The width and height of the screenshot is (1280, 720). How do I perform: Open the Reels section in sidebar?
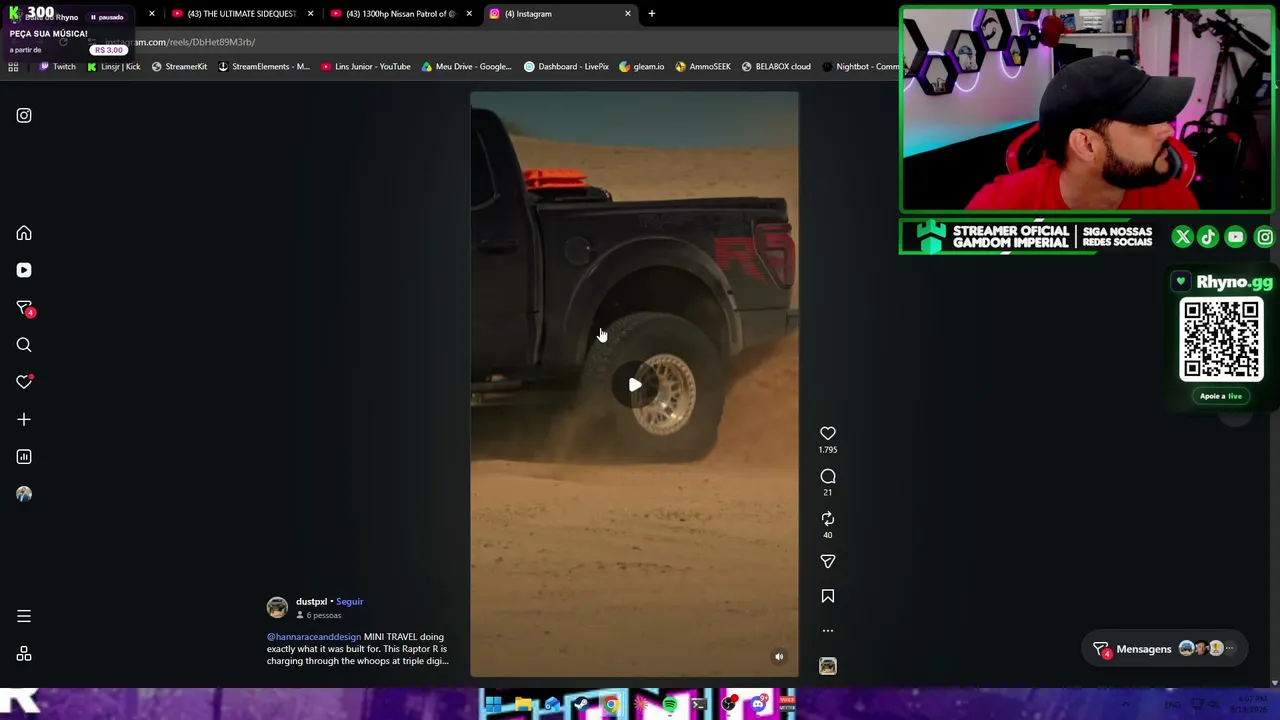click(x=24, y=270)
